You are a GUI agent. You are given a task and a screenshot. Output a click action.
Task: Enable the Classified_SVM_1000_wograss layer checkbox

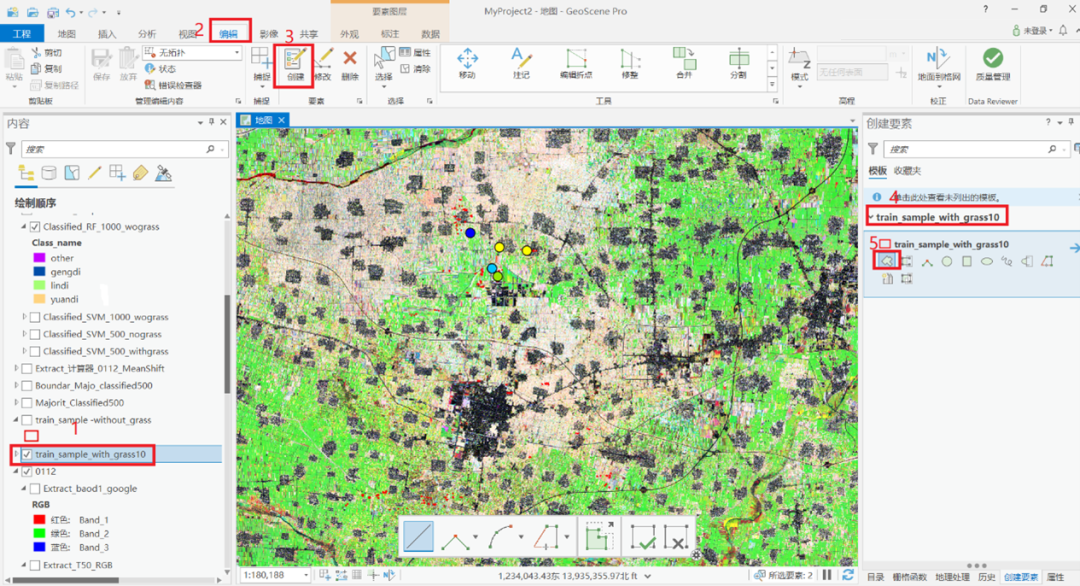(x=36, y=317)
